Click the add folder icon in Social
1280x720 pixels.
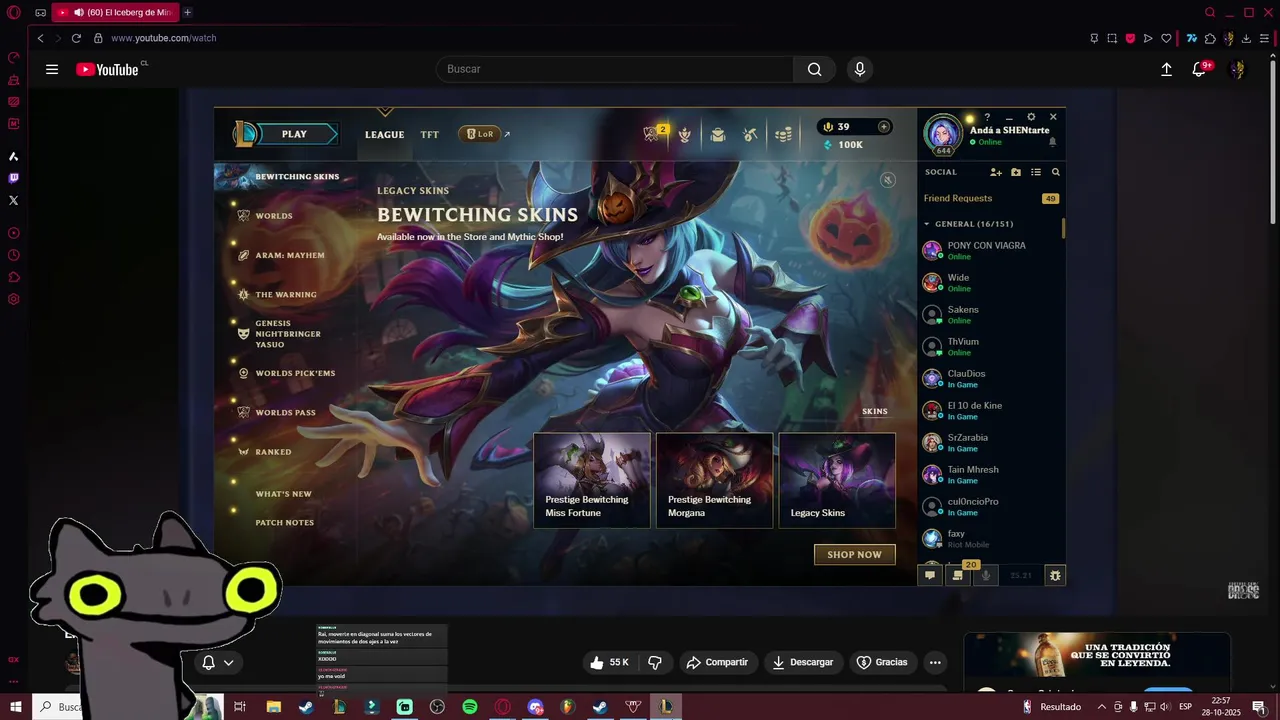coord(1016,172)
